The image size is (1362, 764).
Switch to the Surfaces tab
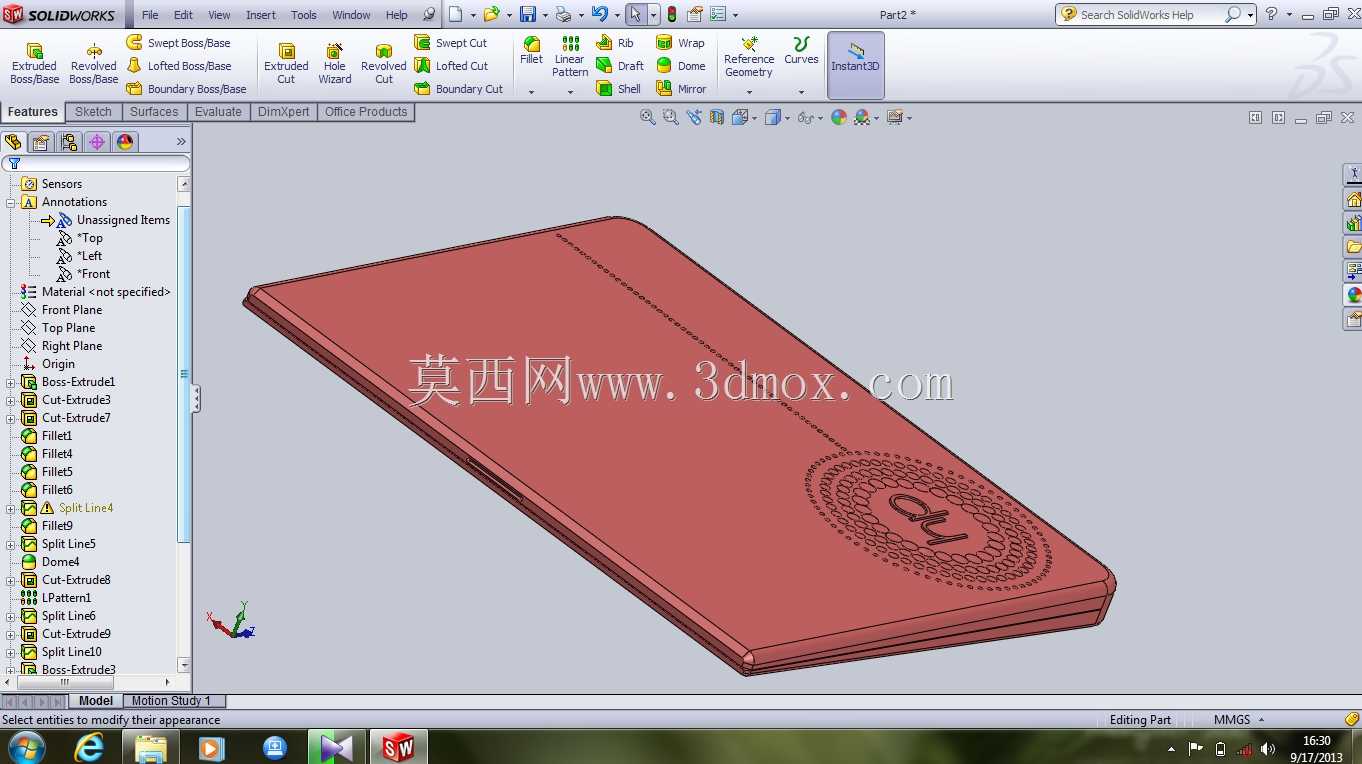154,112
